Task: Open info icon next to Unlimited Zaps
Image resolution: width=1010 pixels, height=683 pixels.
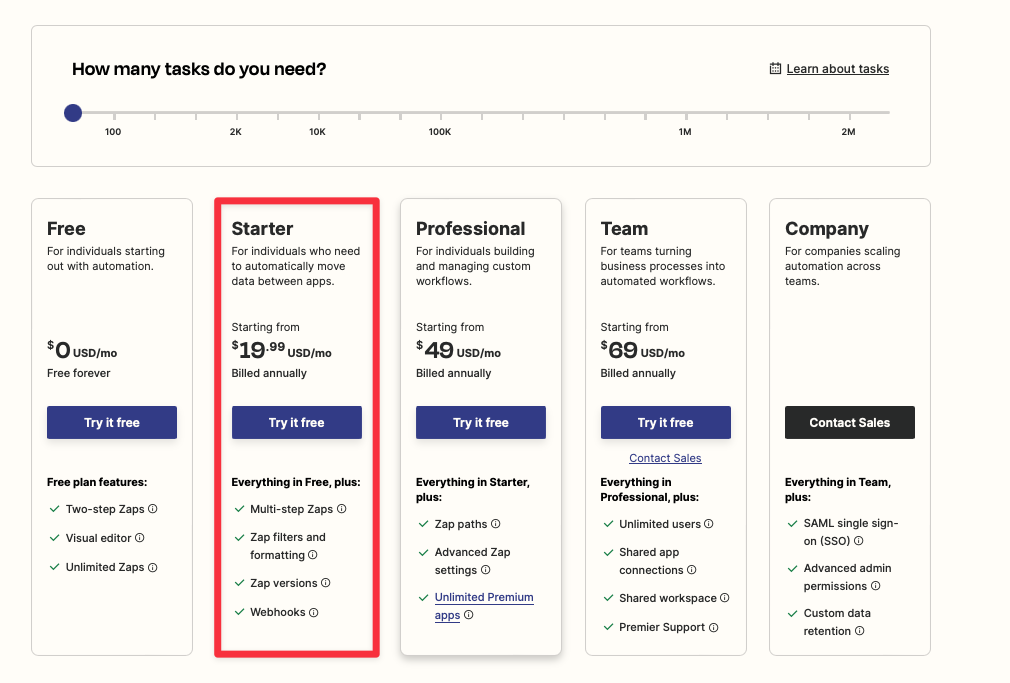Action: click(x=153, y=568)
